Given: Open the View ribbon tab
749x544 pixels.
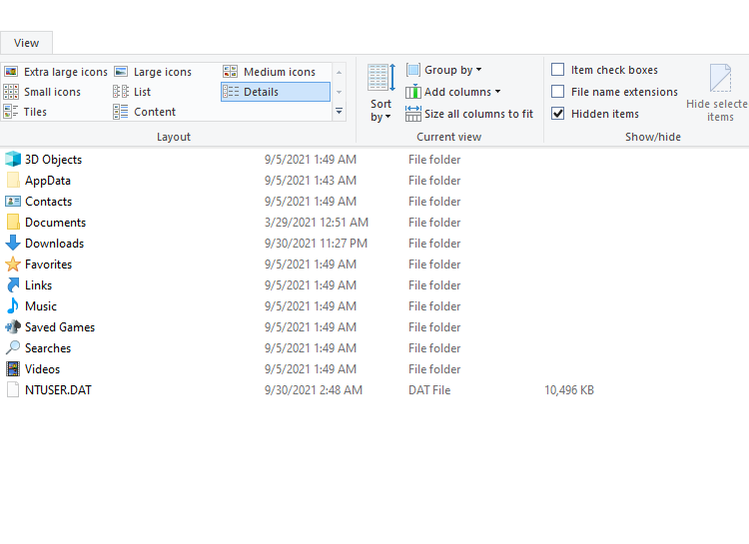Looking at the screenshot, I should [26, 43].
